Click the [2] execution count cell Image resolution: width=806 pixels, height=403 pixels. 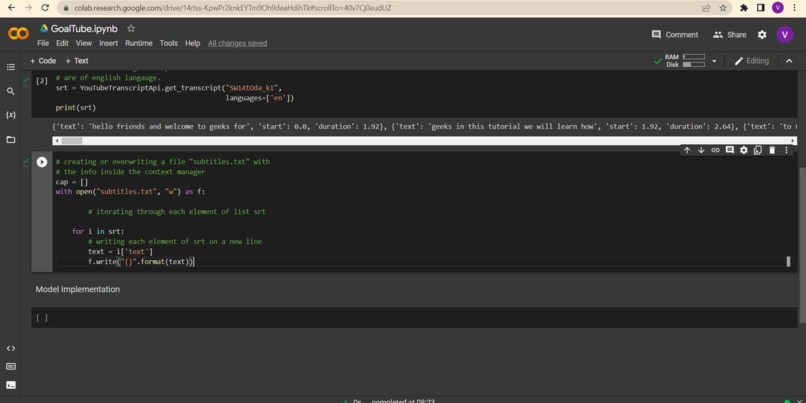[42, 81]
